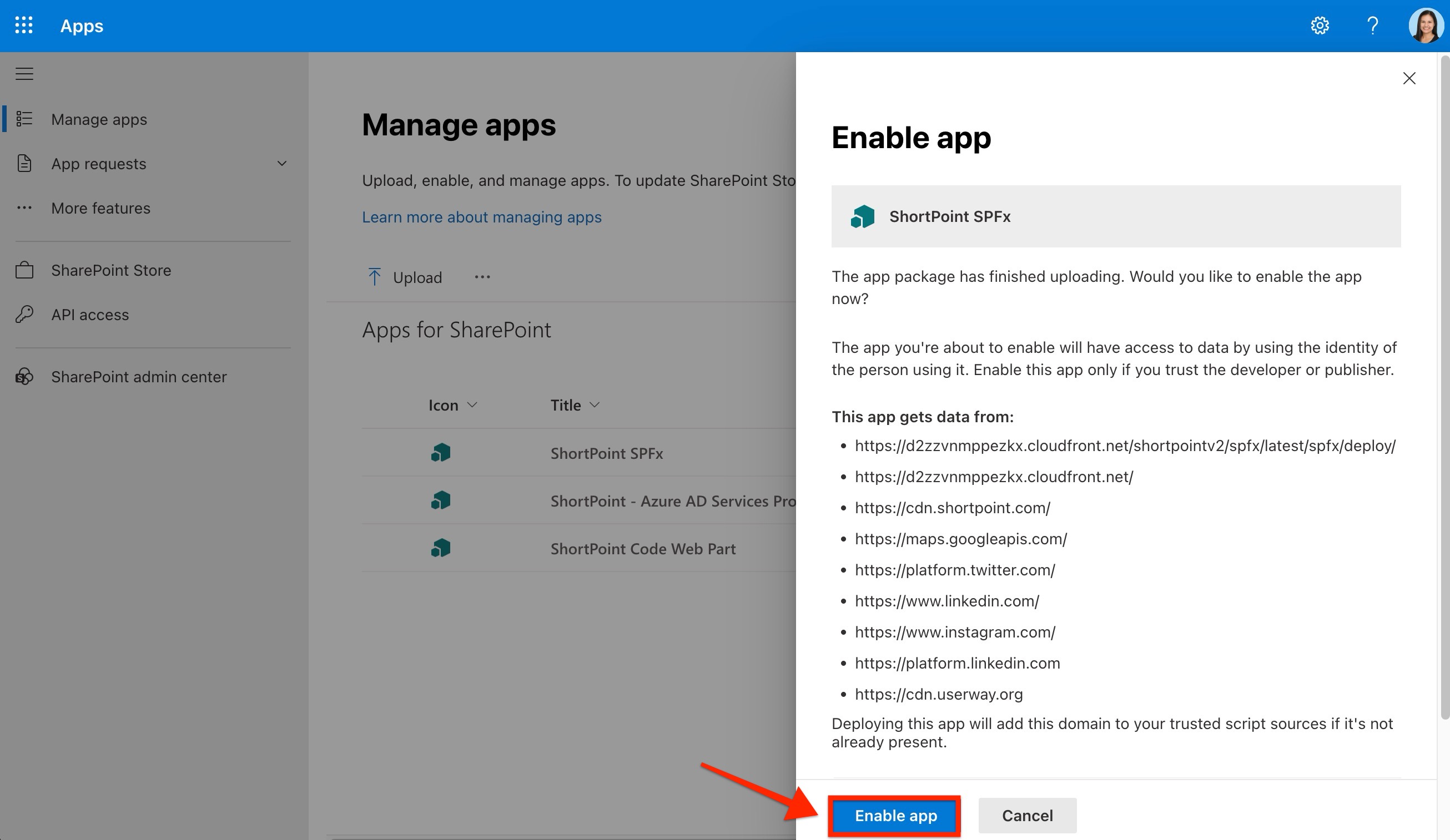Click the API access key icon

point(24,314)
